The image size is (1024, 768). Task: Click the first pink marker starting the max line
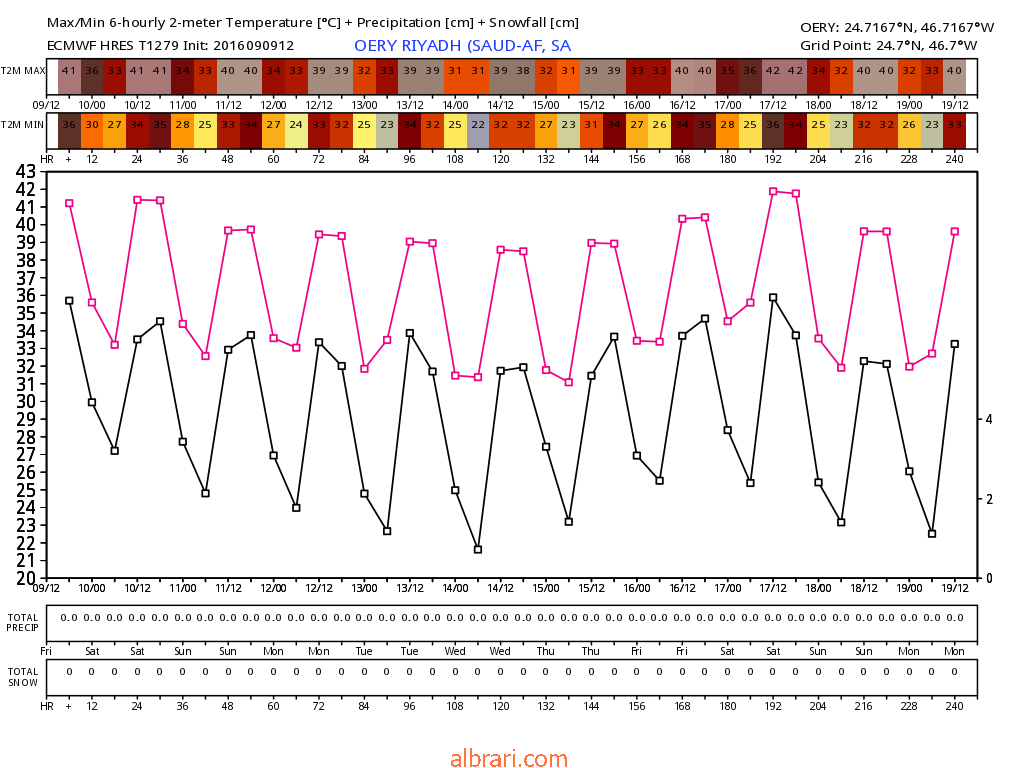pos(69,203)
